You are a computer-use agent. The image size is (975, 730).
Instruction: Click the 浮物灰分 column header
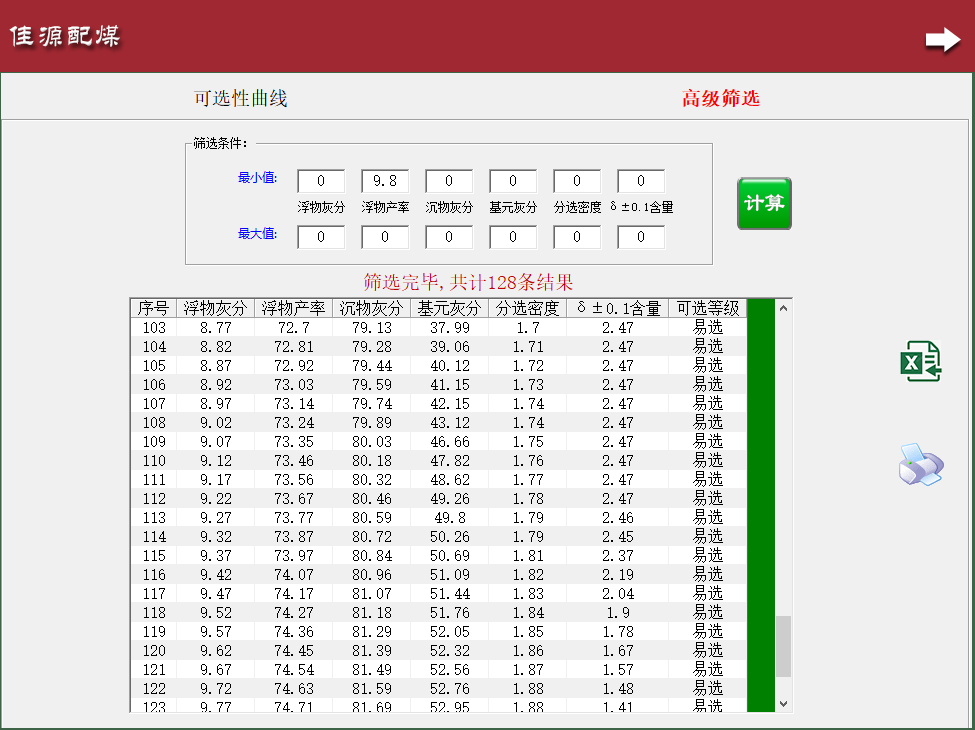click(x=212, y=308)
